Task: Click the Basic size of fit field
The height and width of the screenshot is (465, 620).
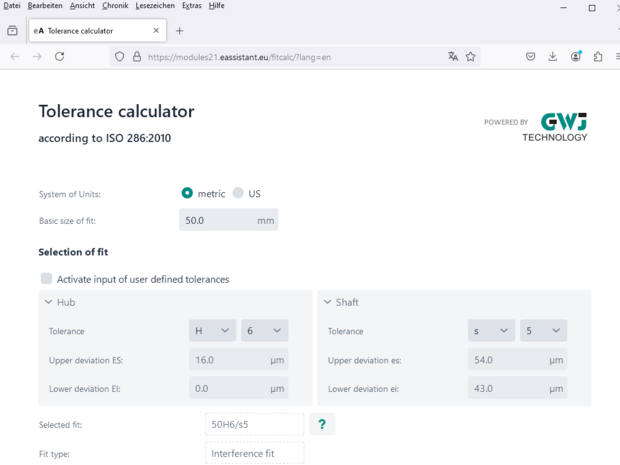Action: [x=216, y=220]
